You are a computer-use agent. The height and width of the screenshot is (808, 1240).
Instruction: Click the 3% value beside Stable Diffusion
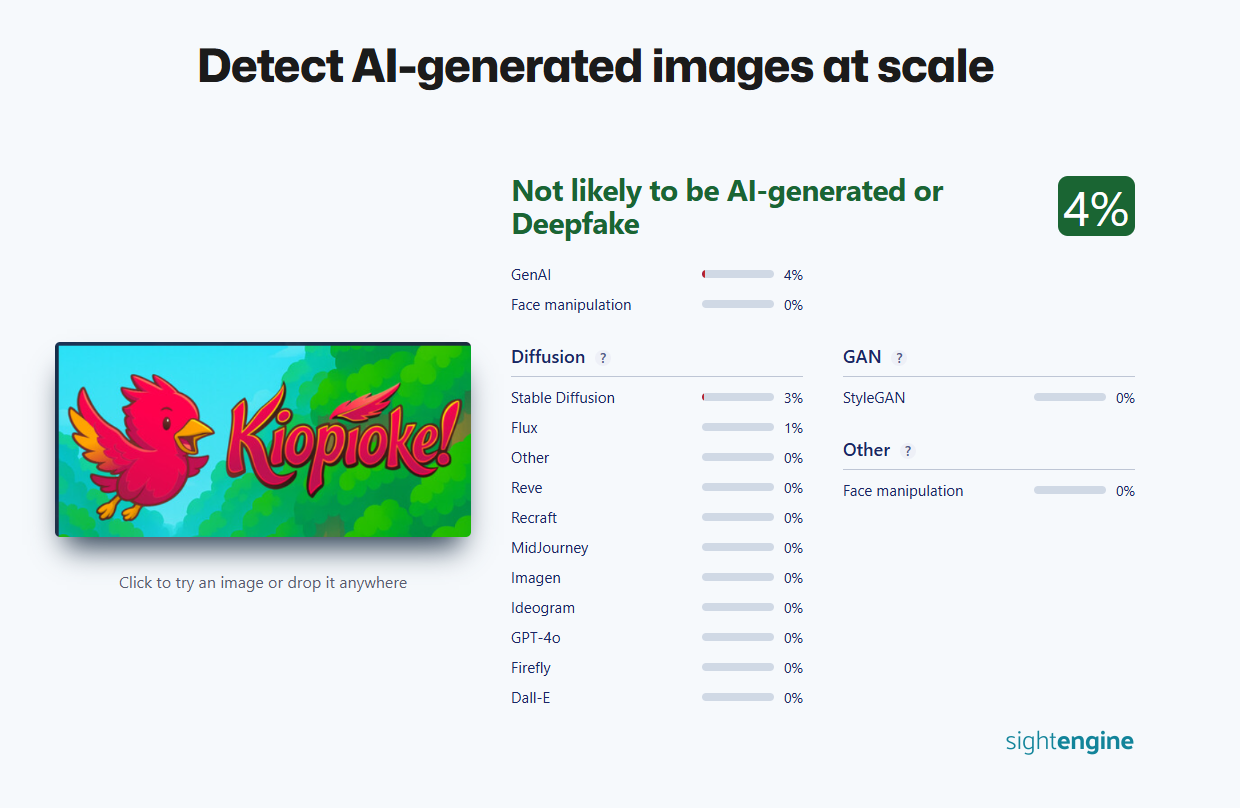tap(793, 398)
